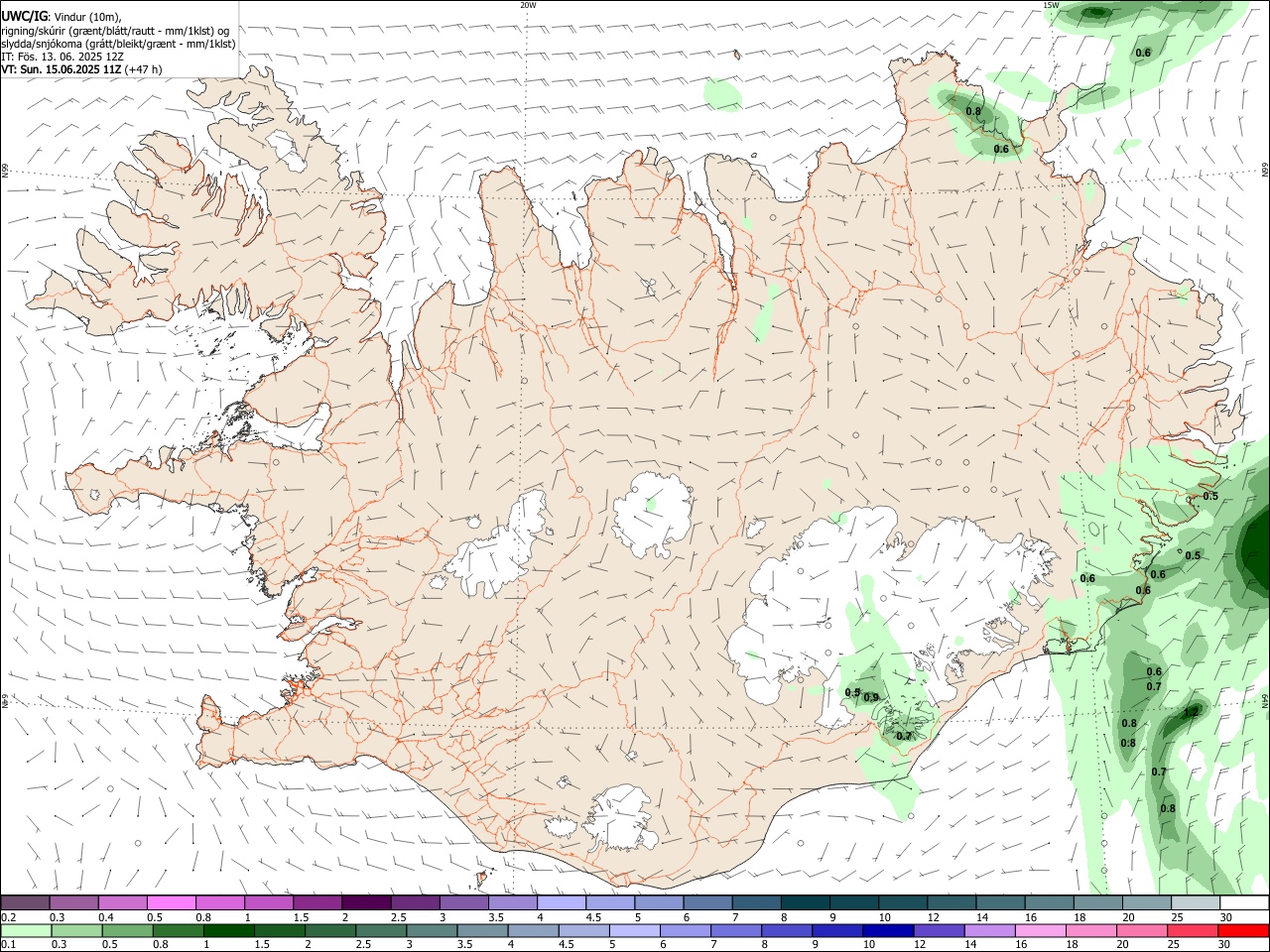
Task: Select the light green 0.3 rain legend swatch
Action: coord(76,931)
